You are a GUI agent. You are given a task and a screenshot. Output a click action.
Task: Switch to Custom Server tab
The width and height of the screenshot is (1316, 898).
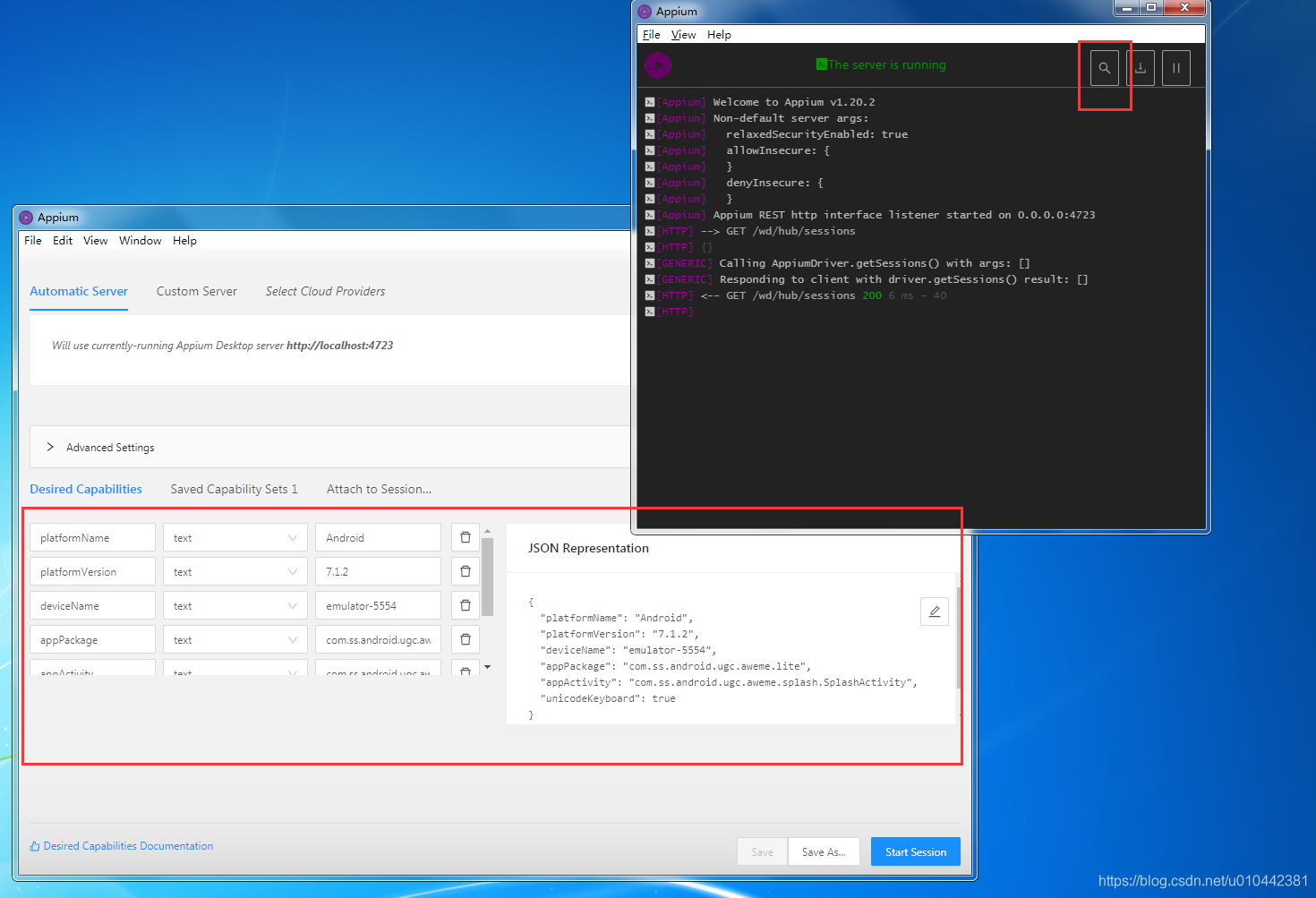coord(197,291)
